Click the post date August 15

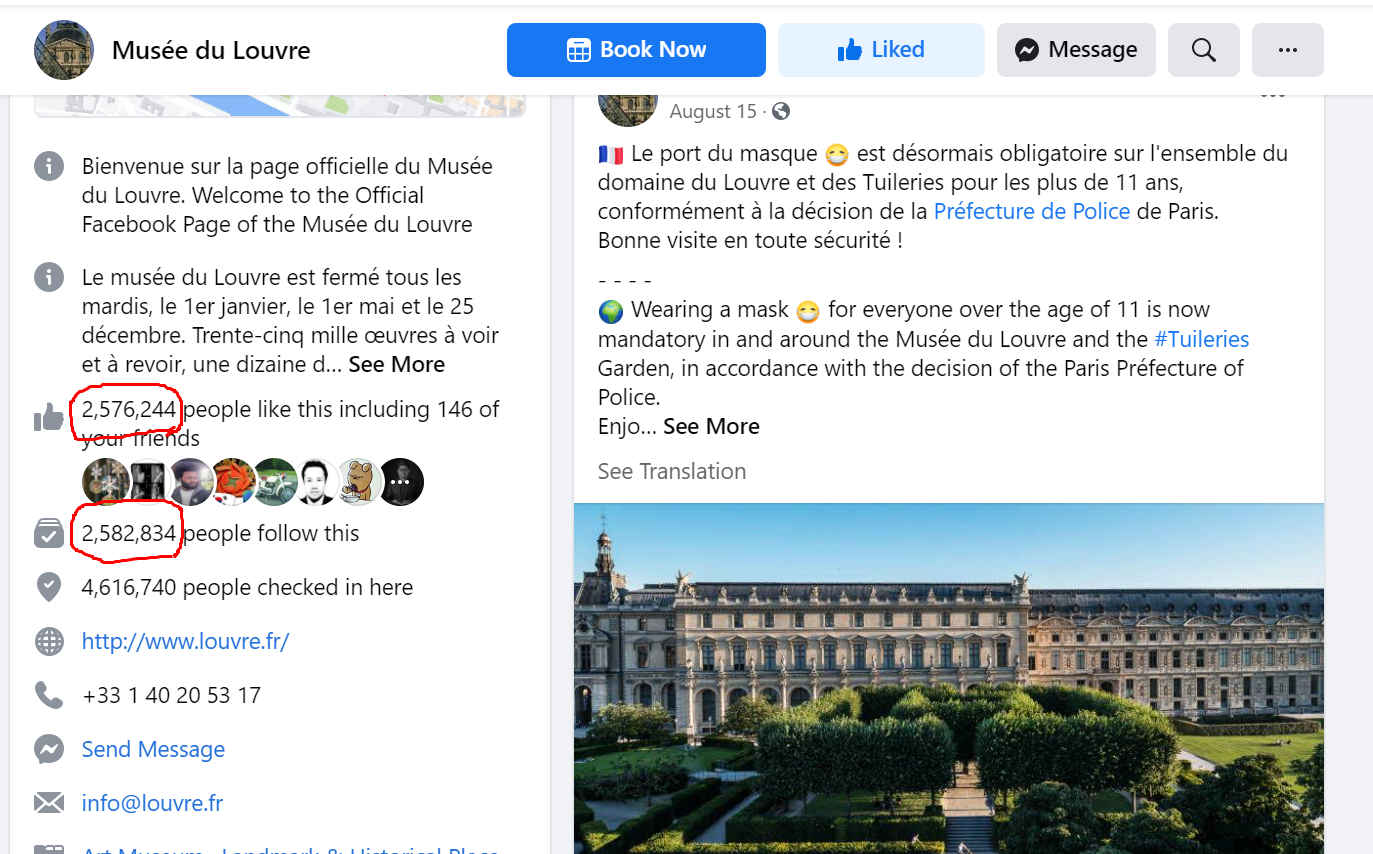[x=713, y=112]
